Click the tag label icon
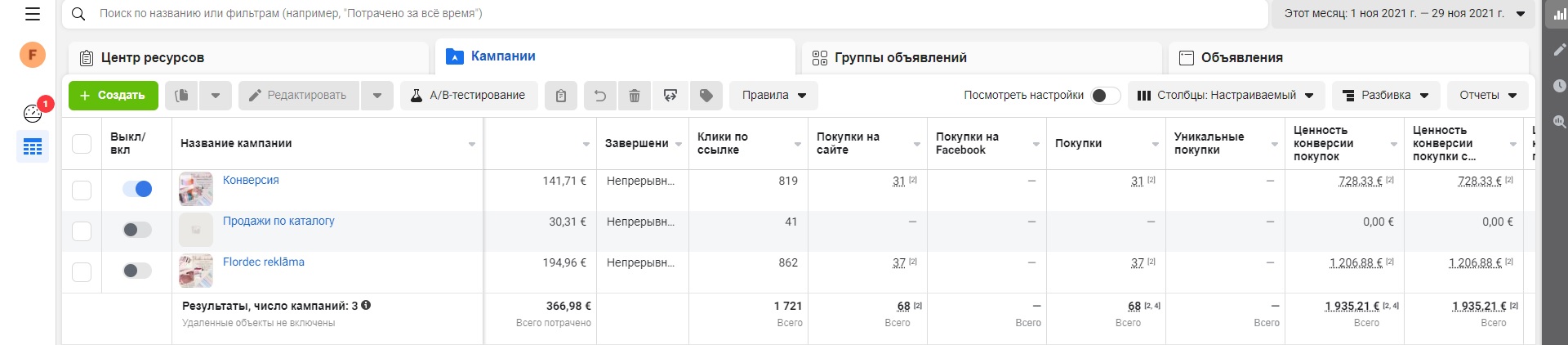The width and height of the screenshot is (1568, 345). pyautogui.click(x=706, y=96)
